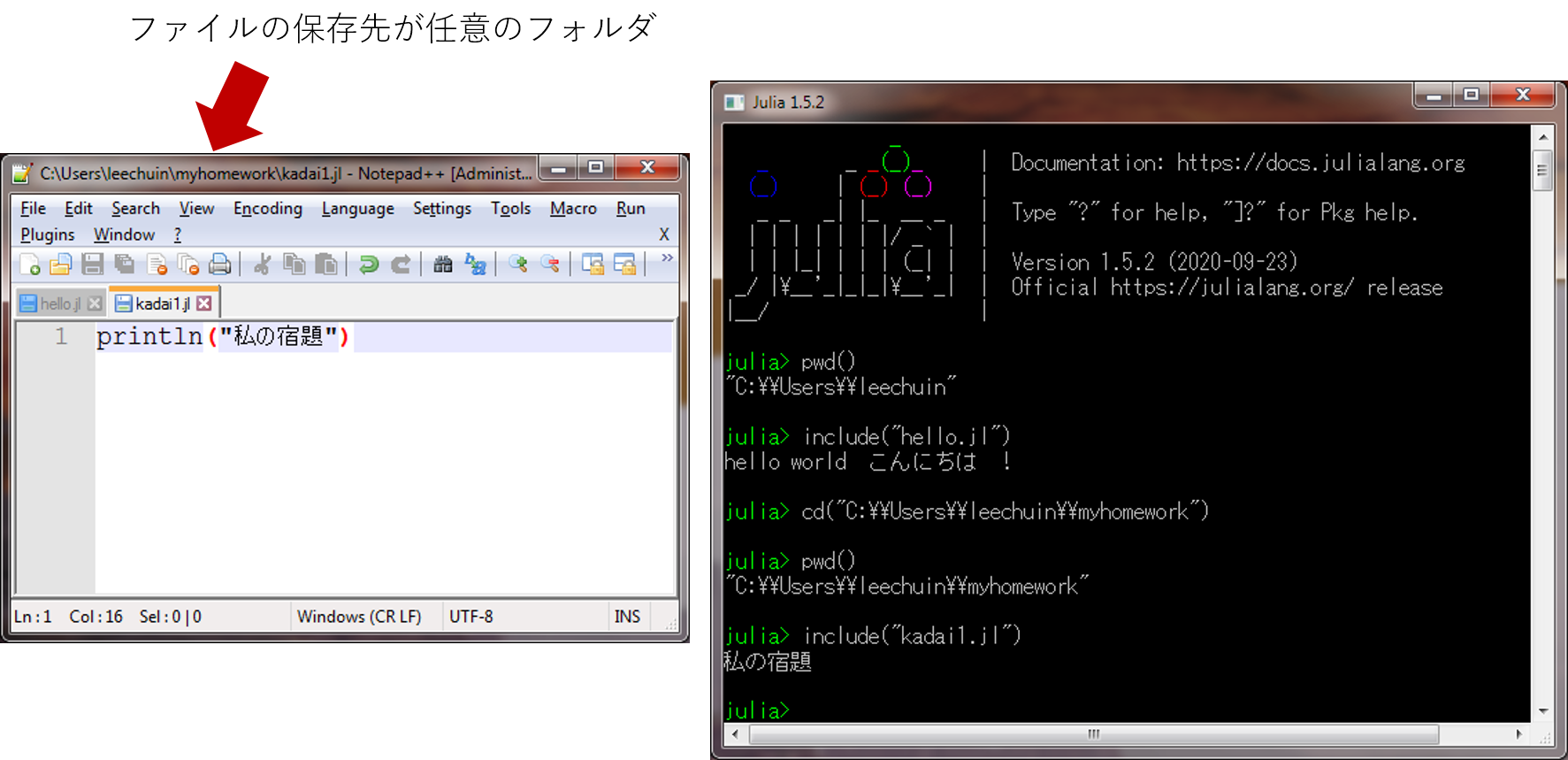Click the Notepad++ title bar app icon
The height and width of the screenshot is (760, 1568).
tap(23, 173)
